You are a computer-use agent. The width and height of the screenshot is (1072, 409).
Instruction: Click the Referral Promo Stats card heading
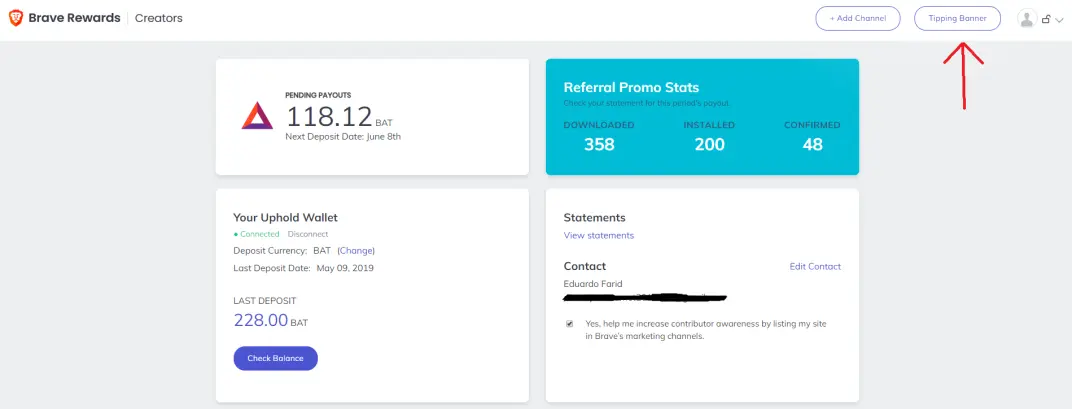click(x=631, y=88)
